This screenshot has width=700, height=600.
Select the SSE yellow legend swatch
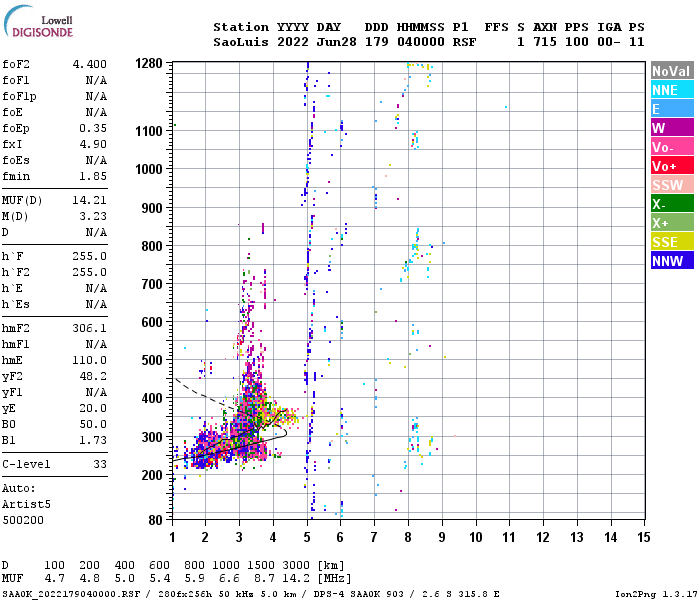pyautogui.click(x=672, y=242)
